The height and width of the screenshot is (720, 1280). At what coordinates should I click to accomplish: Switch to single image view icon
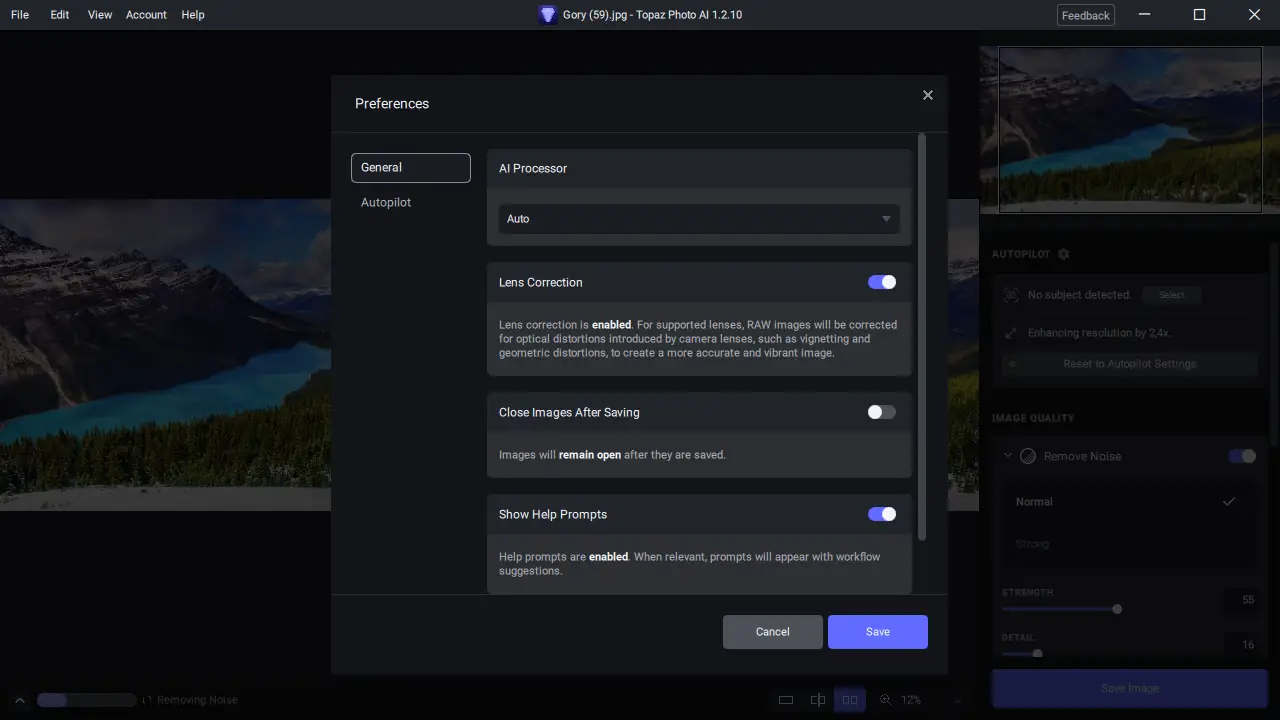(786, 700)
